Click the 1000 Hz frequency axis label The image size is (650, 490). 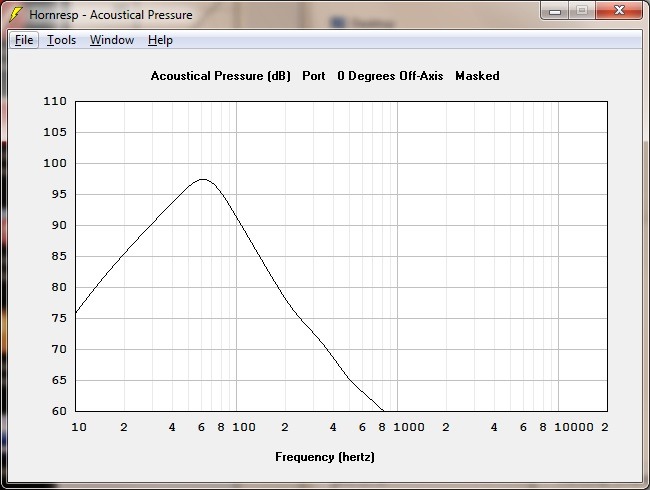[409, 427]
